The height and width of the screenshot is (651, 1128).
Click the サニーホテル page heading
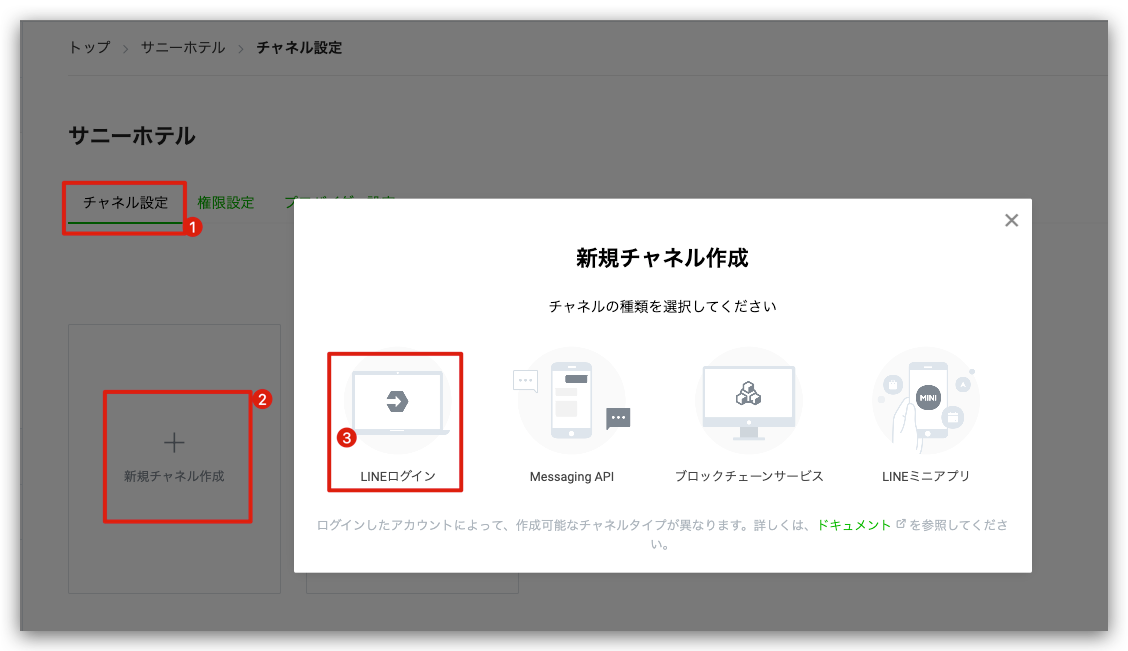click(132, 136)
